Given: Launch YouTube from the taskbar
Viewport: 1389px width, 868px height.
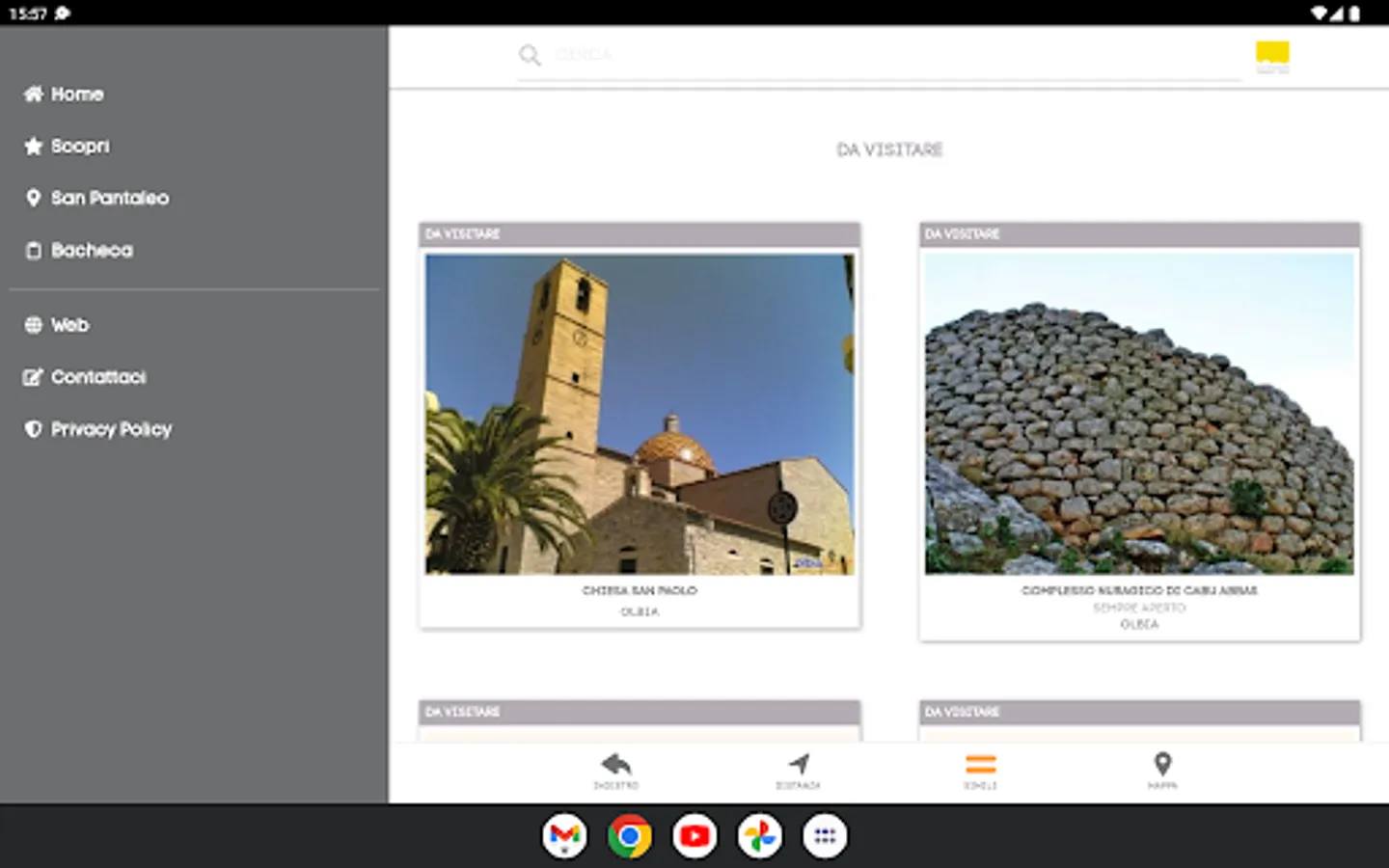Looking at the screenshot, I should point(694,836).
